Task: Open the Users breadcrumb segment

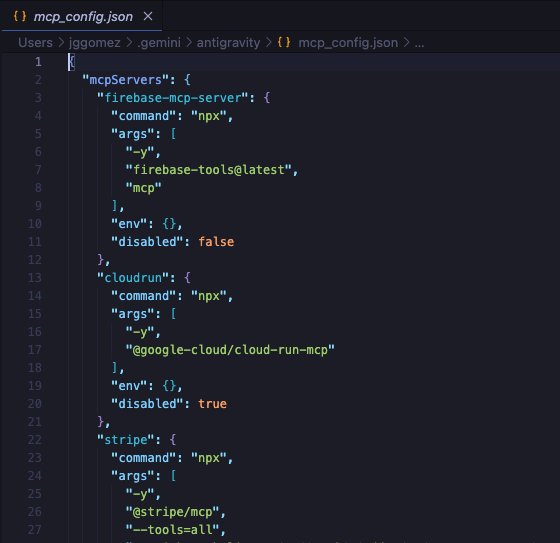Action: (x=35, y=43)
